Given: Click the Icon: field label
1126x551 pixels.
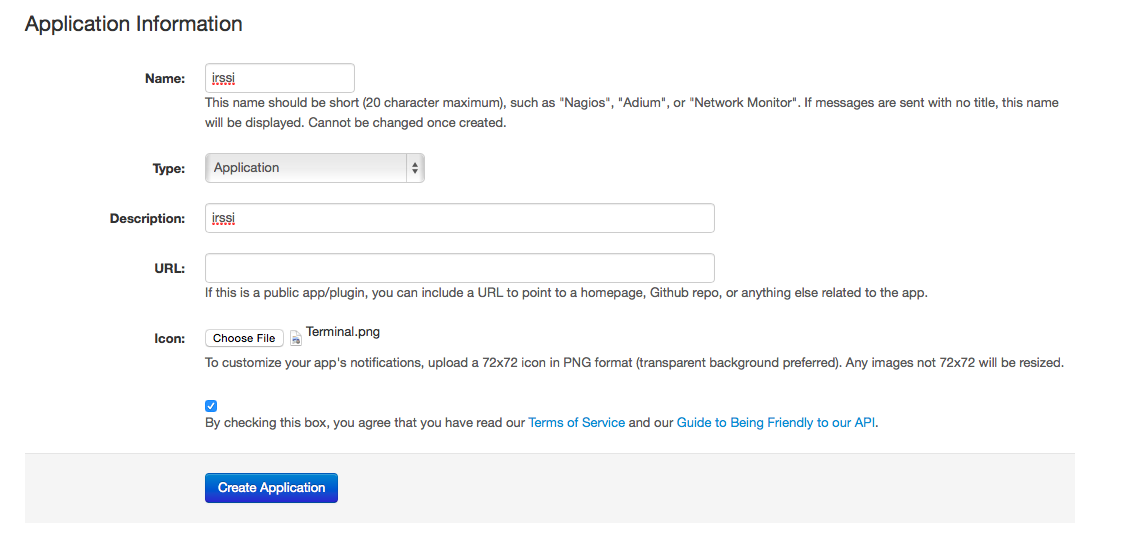Looking at the screenshot, I should 170,339.
